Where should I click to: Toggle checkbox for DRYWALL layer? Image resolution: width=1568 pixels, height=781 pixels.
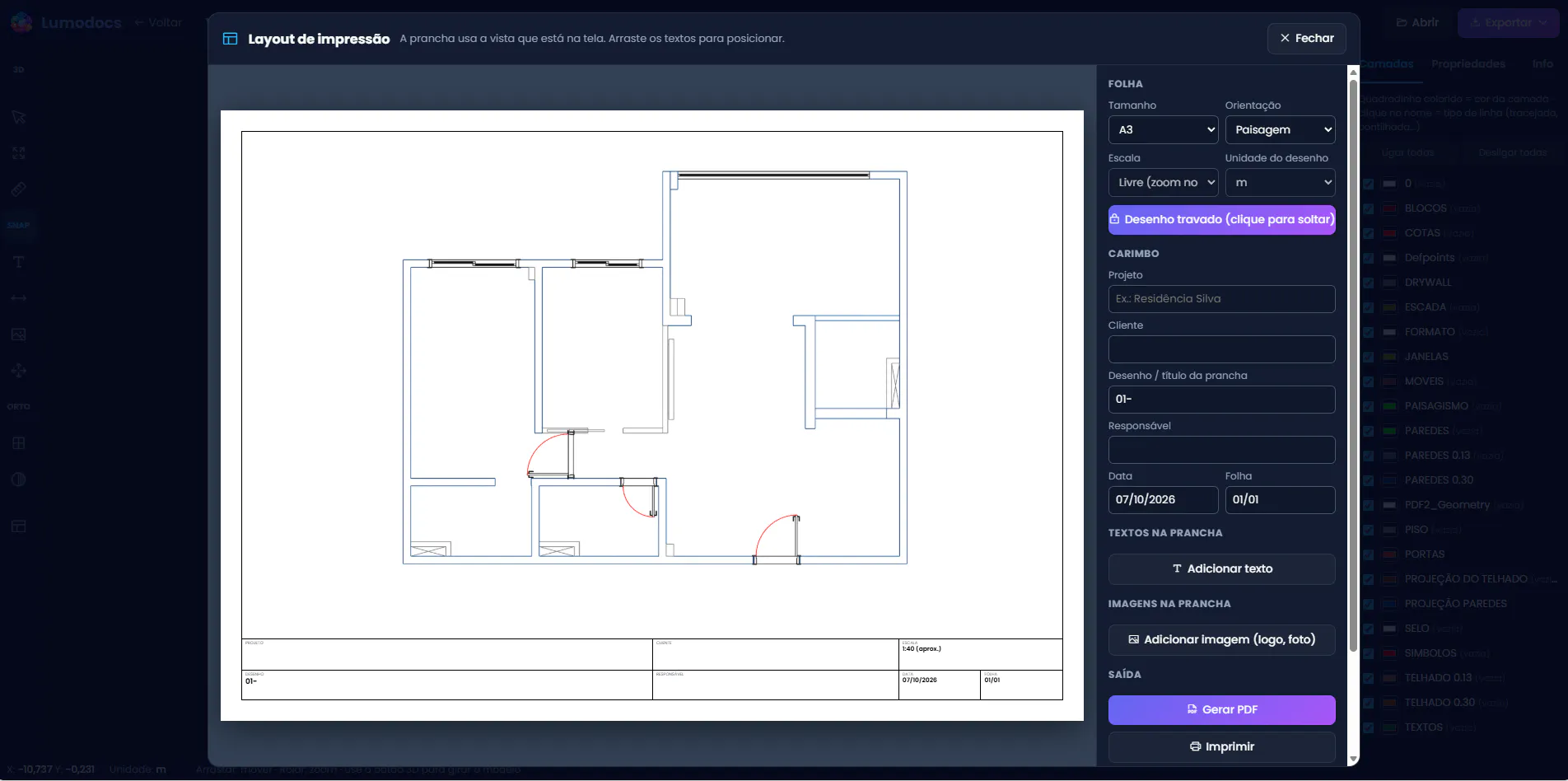(1368, 283)
